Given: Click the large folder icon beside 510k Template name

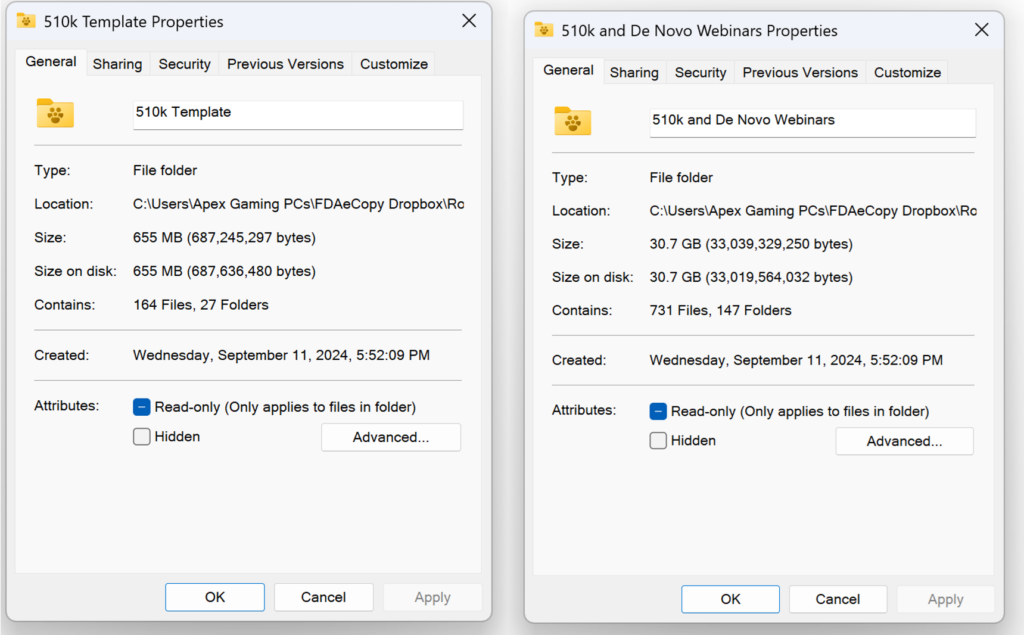Looking at the screenshot, I should pyautogui.click(x=55, y=112).
